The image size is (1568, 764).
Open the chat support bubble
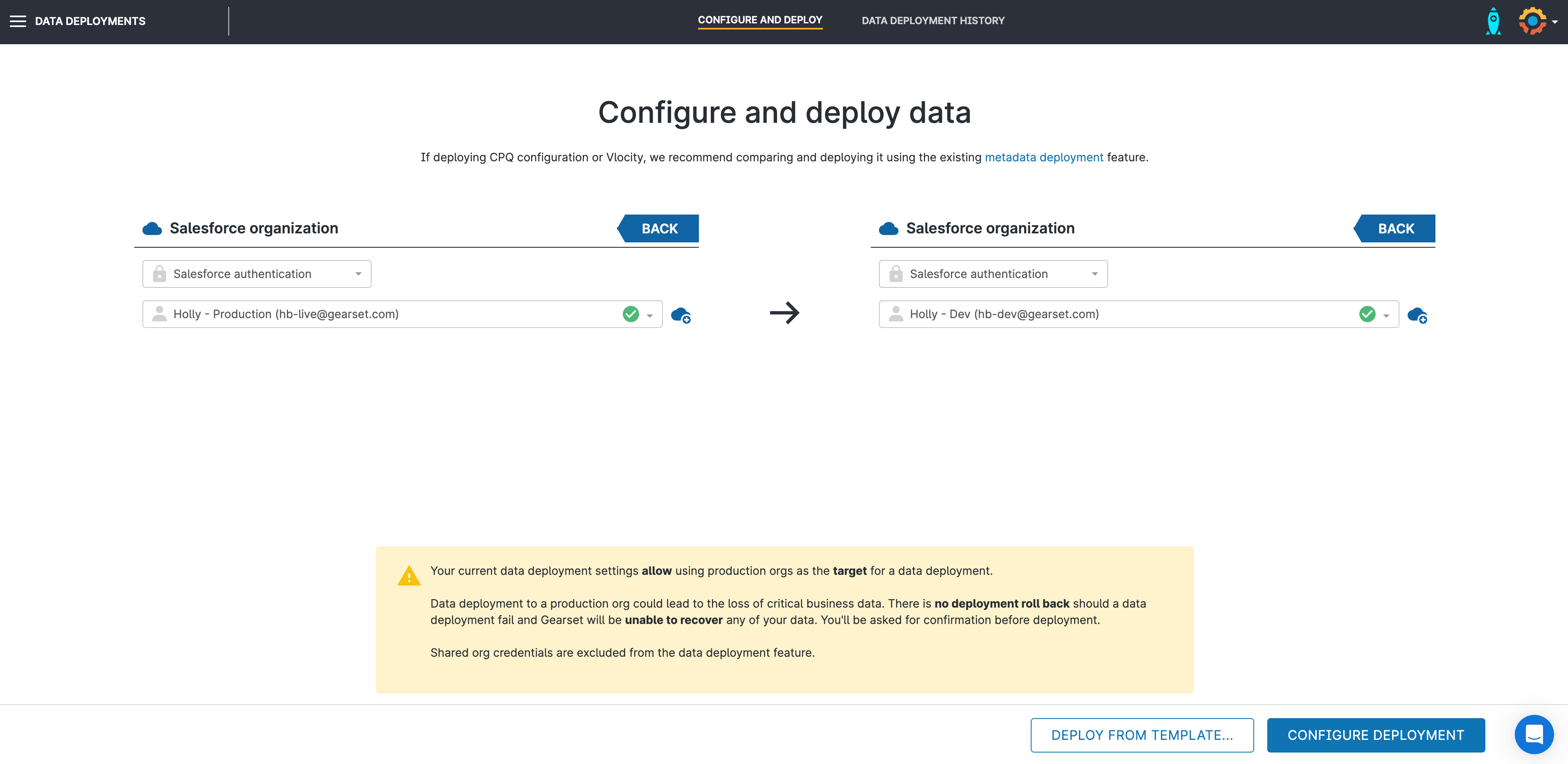pos(1533,734)
